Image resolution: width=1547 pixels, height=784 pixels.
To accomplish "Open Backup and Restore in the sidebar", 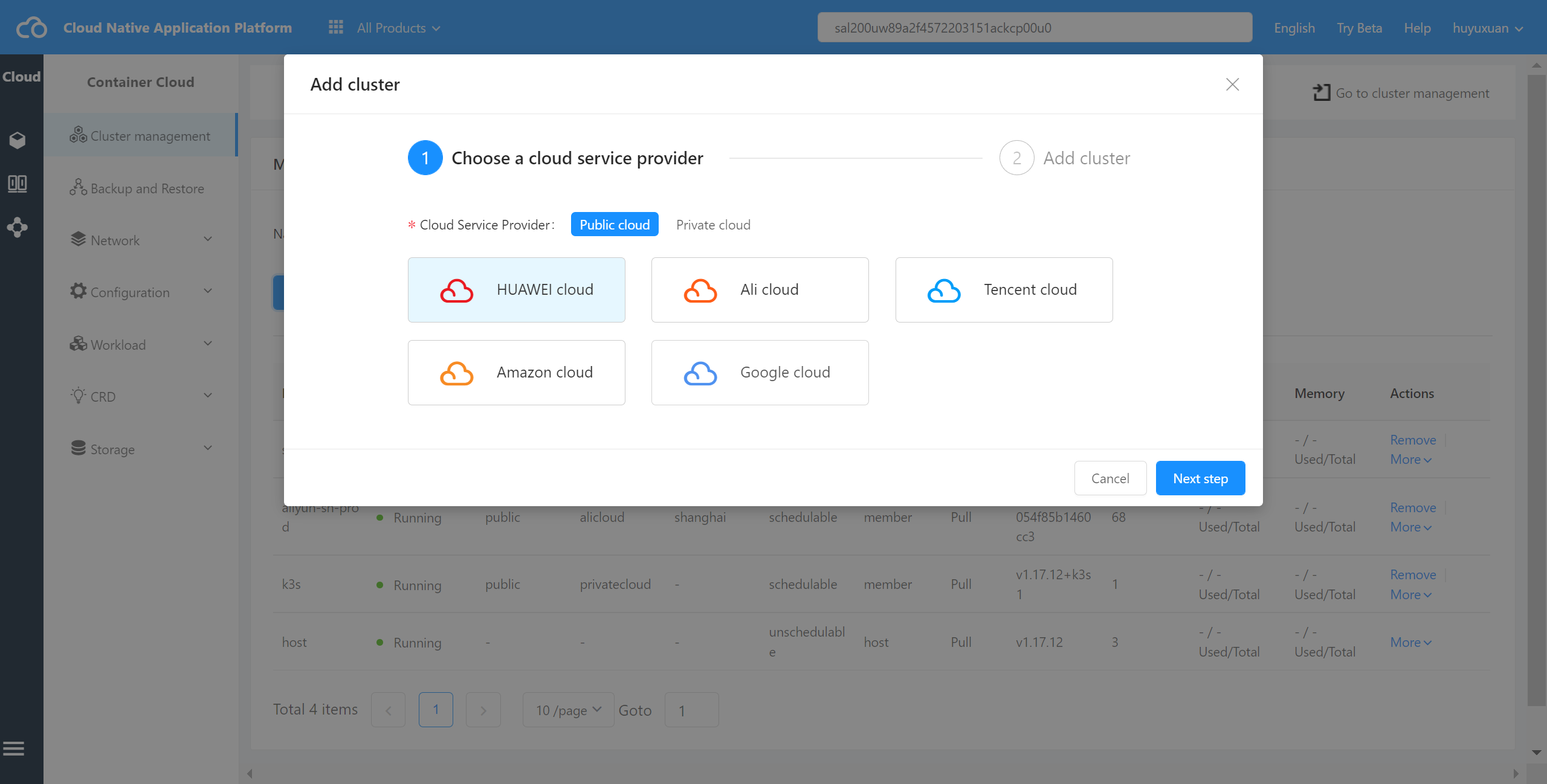I will tap(140, 188).
